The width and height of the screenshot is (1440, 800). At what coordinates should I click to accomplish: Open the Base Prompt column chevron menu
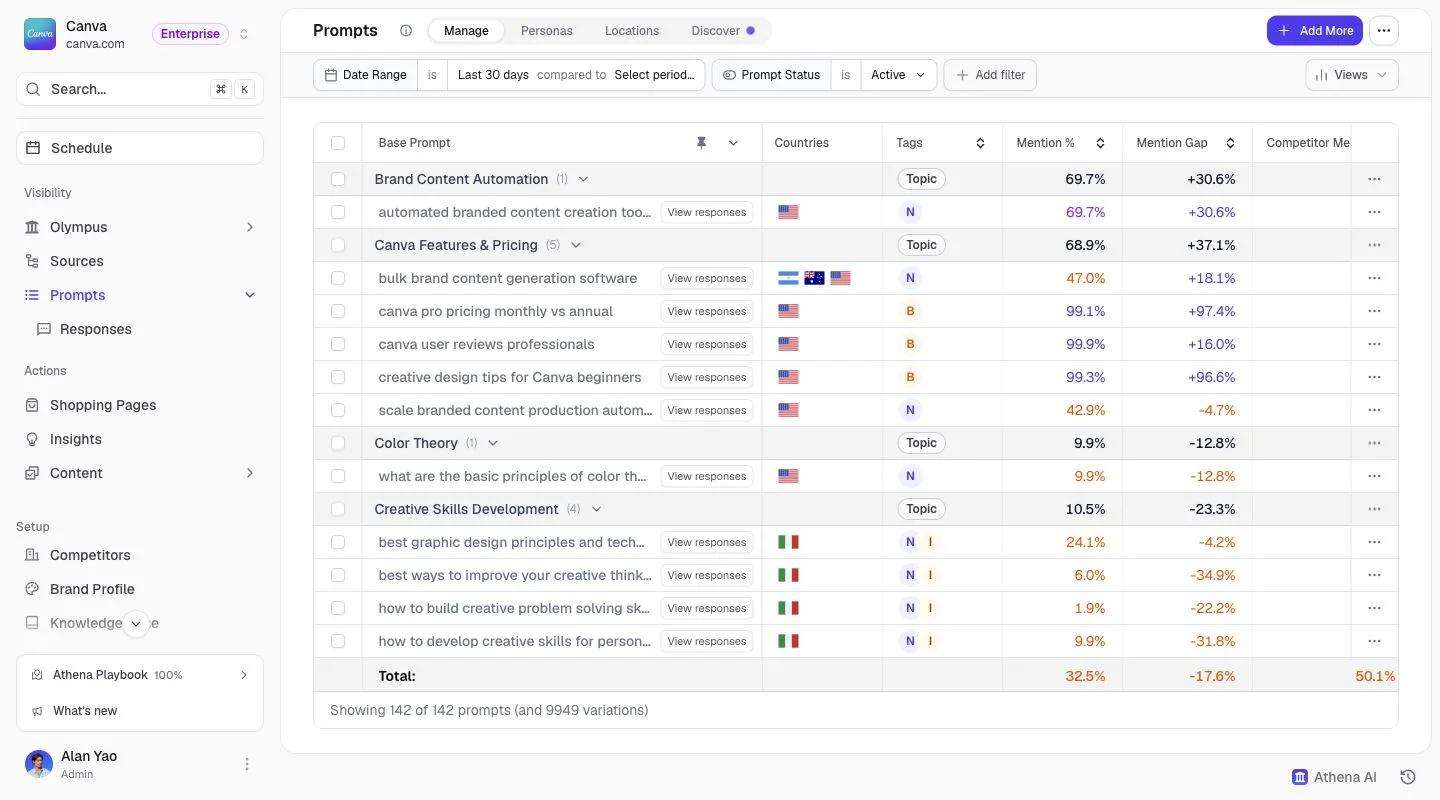tap(733, 143)
